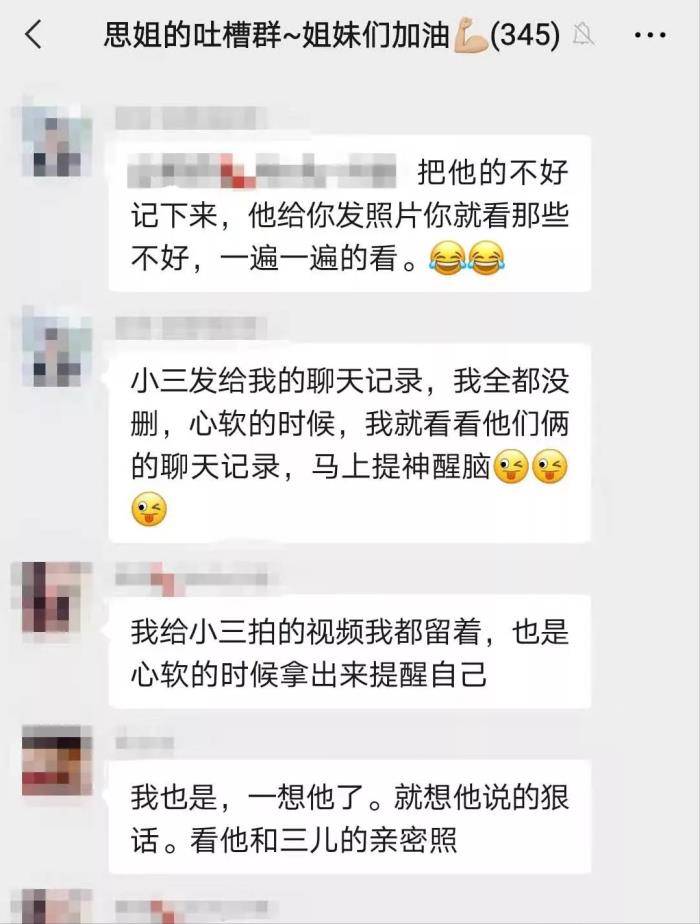The width and height of the screenshot is (700, 924).
Task: Tap message bubble about 小三发给我的聊天记录
Action: 349,443
